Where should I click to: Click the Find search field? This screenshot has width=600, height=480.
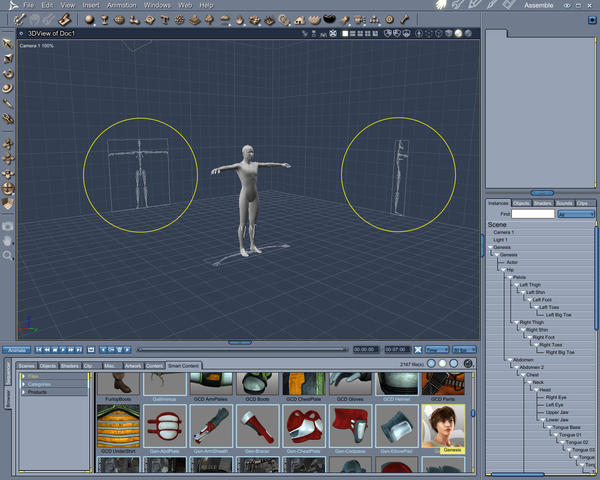tap(533, 214)
